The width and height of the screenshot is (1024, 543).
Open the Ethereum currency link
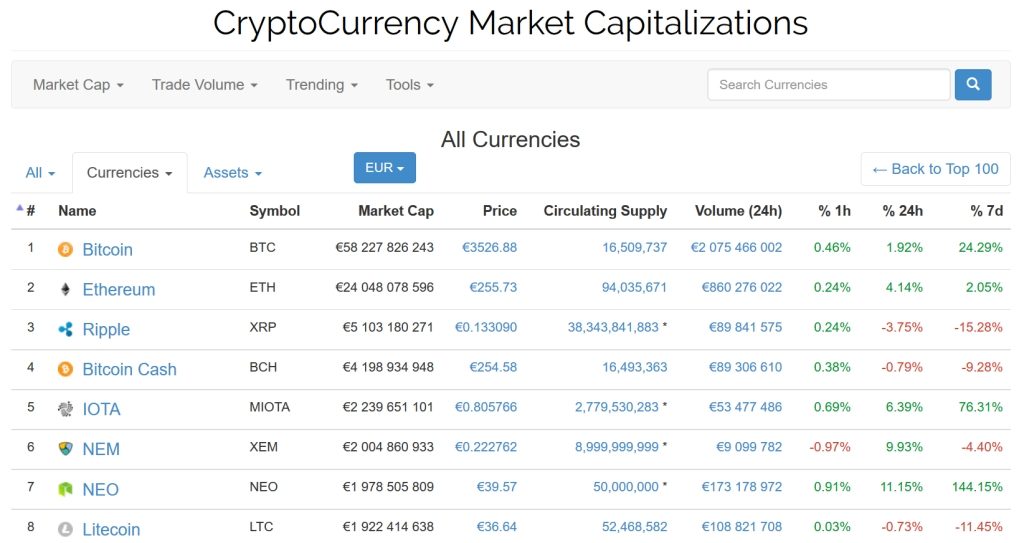(118, 289)
